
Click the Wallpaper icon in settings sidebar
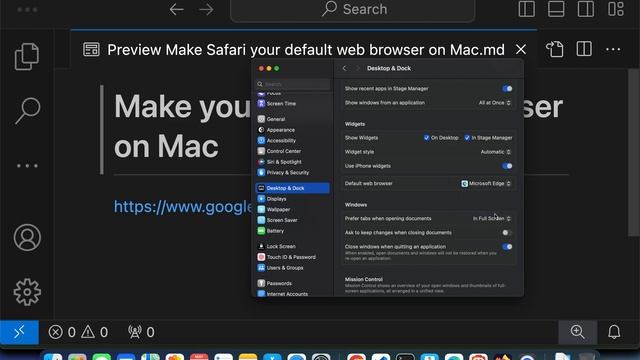[x=261, y=209]
